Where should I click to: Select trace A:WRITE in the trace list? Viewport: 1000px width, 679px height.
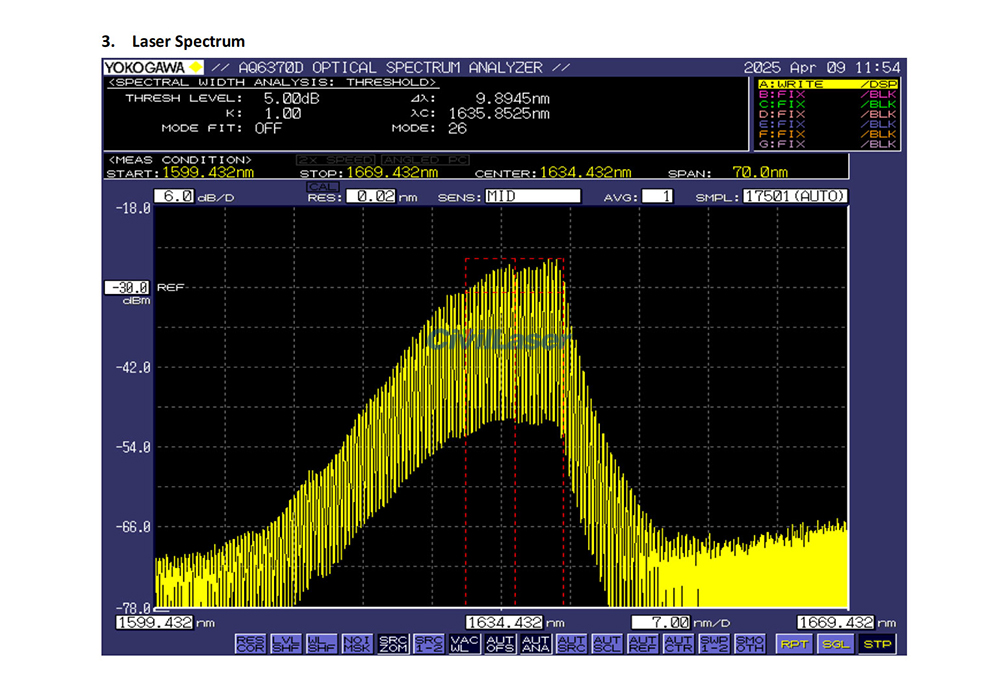click(x=826, y=84)
